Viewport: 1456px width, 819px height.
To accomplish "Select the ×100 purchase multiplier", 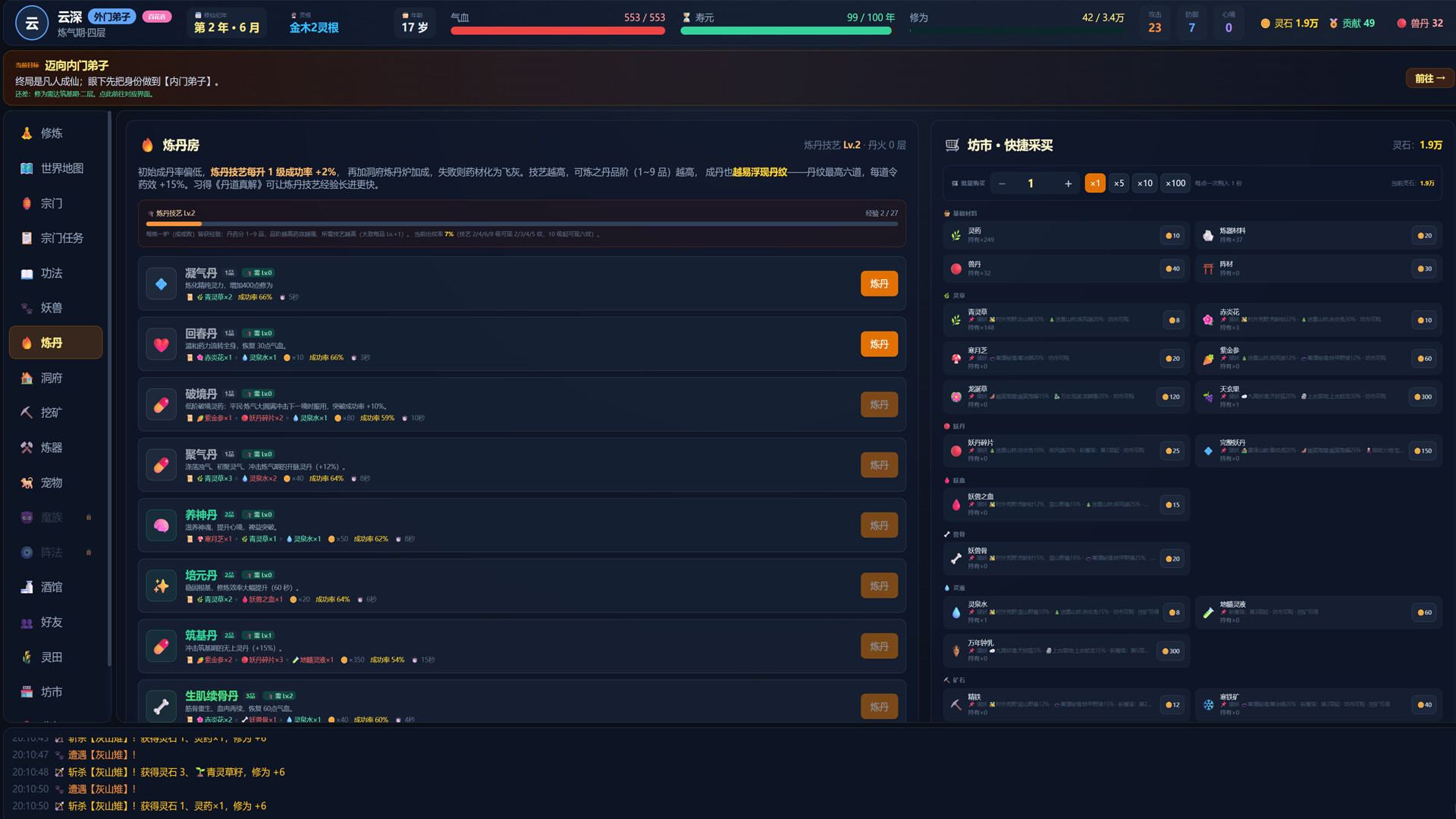I will coord(1175,184).
